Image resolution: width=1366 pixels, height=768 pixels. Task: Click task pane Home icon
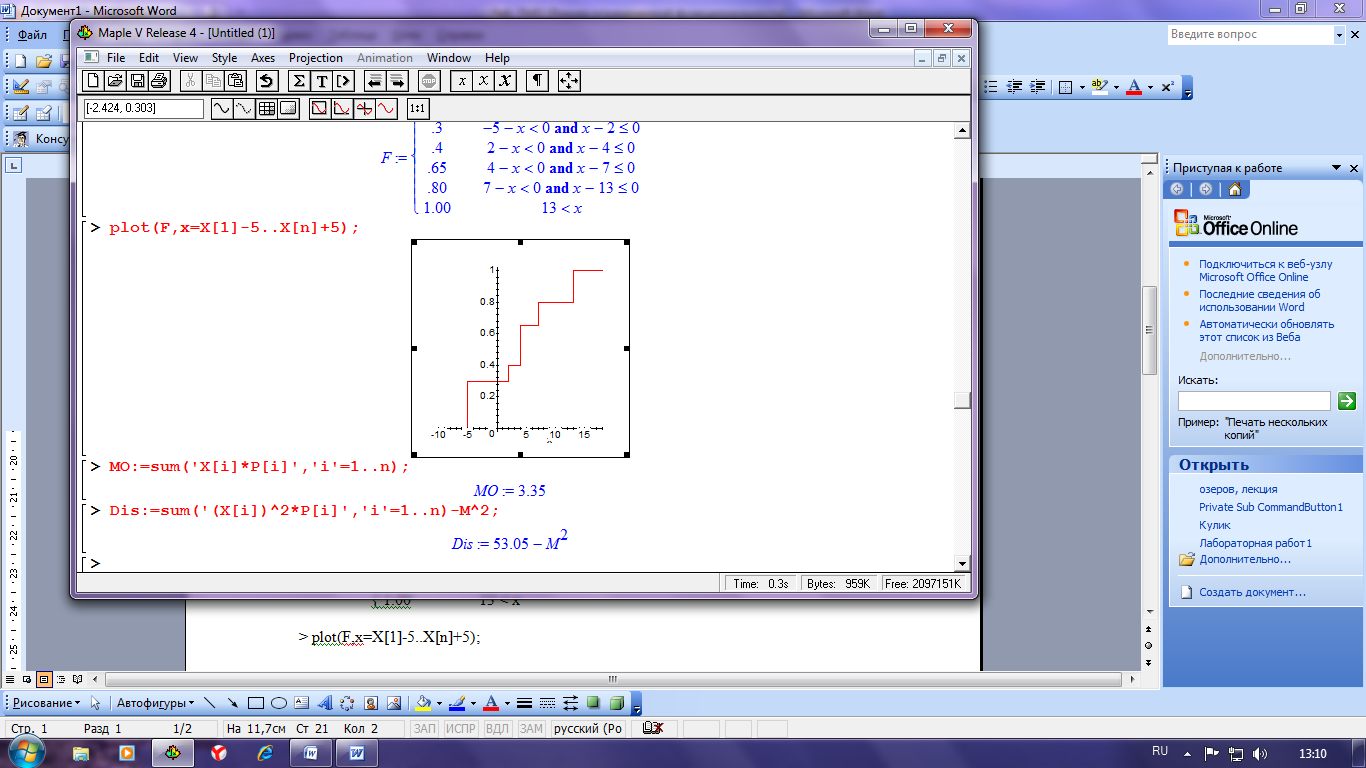[x=1235, y=189]
